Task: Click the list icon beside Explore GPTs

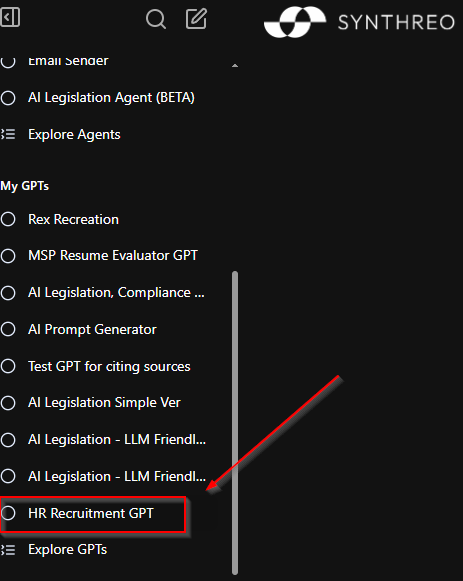Action: tap(8, 550)
